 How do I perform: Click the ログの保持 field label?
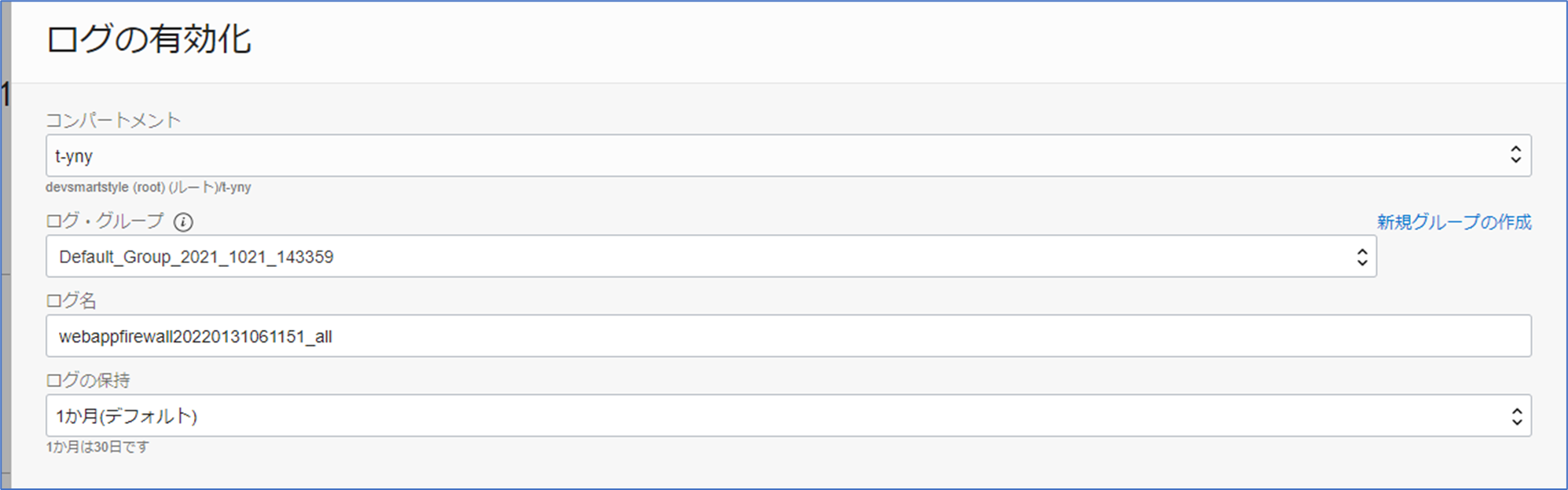(88, 380)
